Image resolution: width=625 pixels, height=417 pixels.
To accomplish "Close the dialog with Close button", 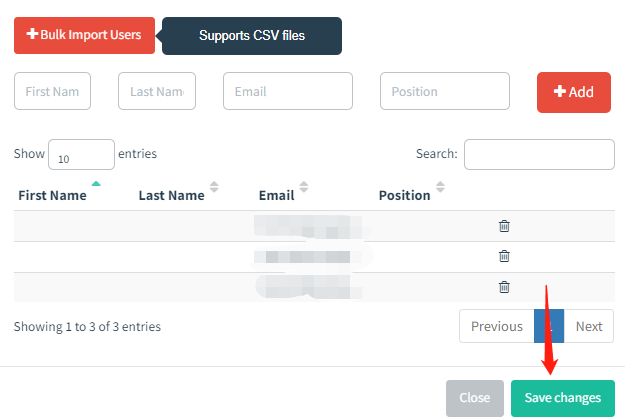I will click(x=475, y=398).
